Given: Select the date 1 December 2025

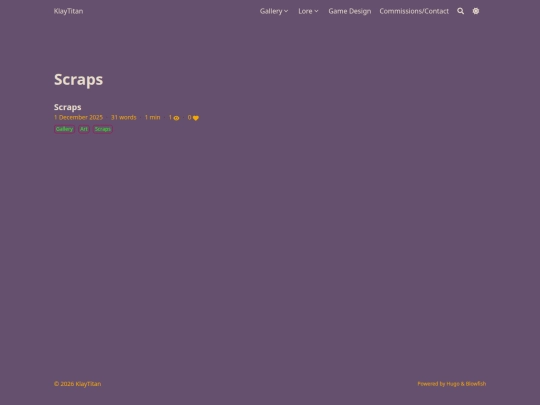Looking at the screenshot, I should coord(78,117).
